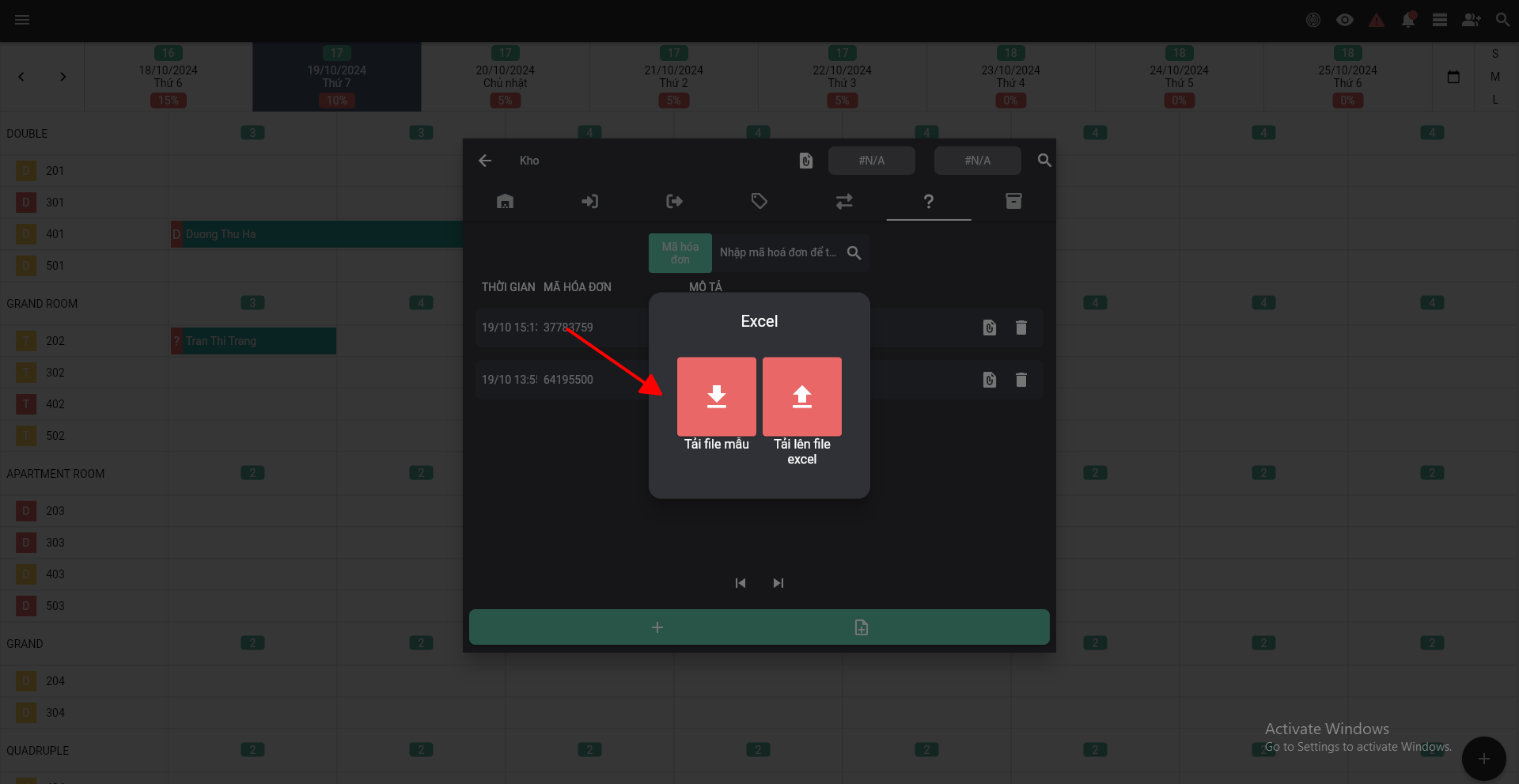Select room 304 row
This screenshot has height=784, width=1519.
(84, 713)
